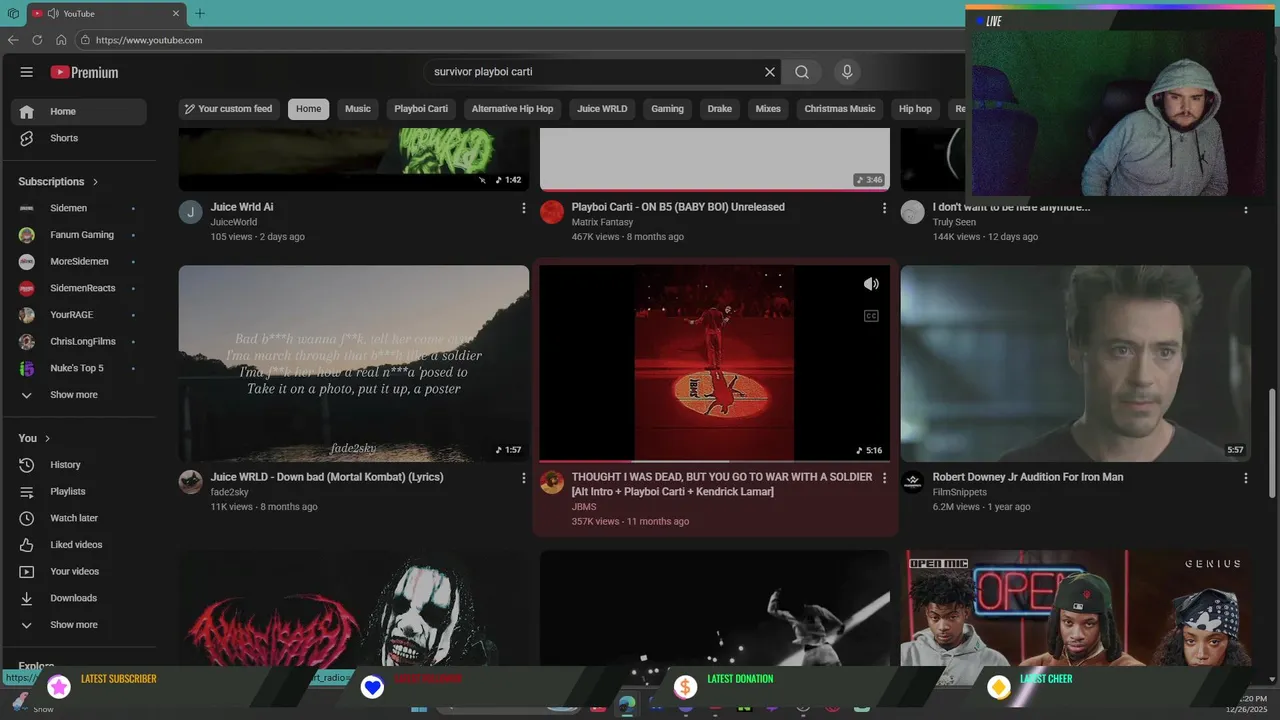Select the Playboi Carti filter chip
The image size is (1280, 720).
pos(421,109)
